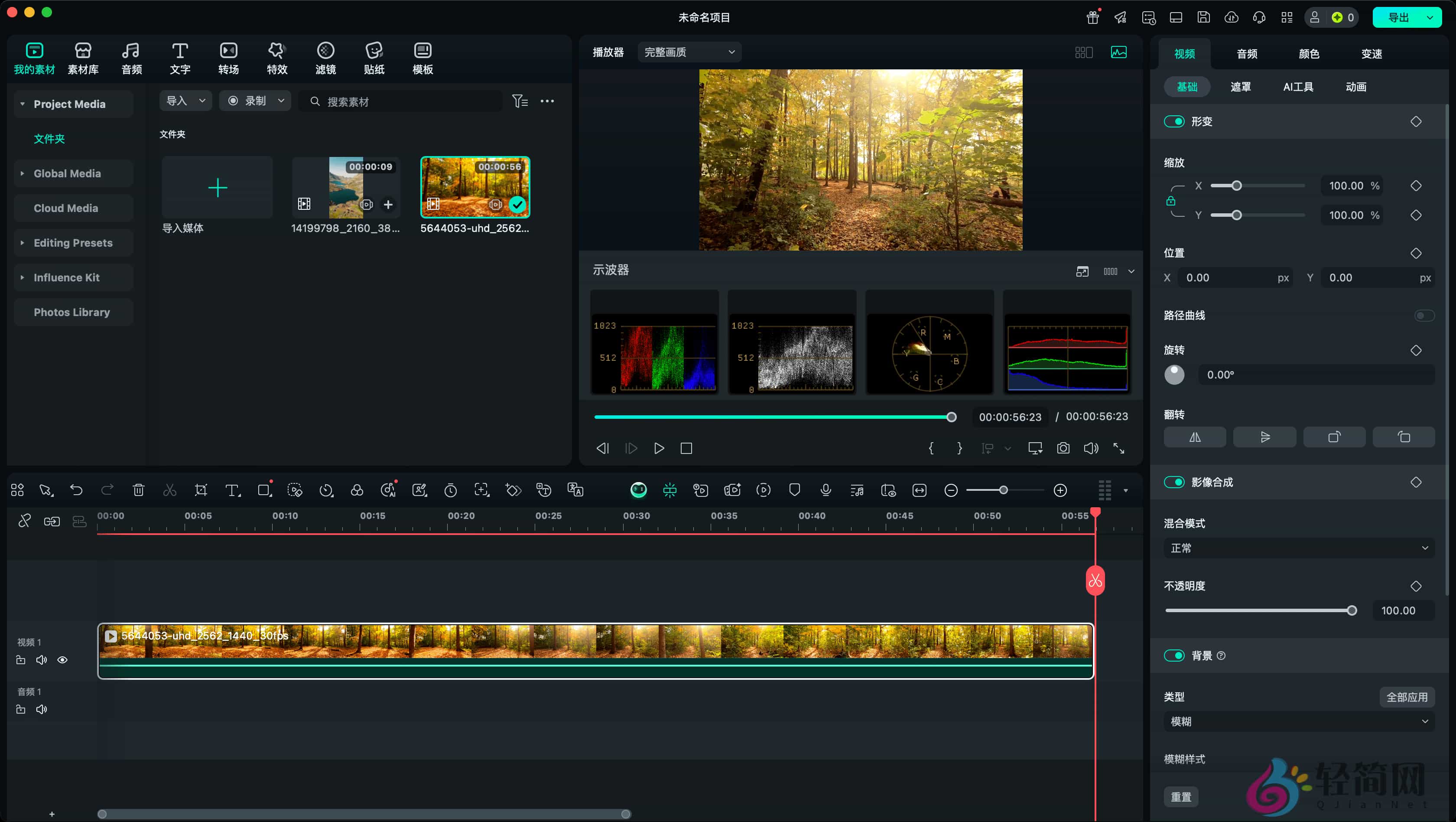Hide 视频 1 track with eye icon
This screenshot has width=1456, height=822.
click(x=63, y=660)
